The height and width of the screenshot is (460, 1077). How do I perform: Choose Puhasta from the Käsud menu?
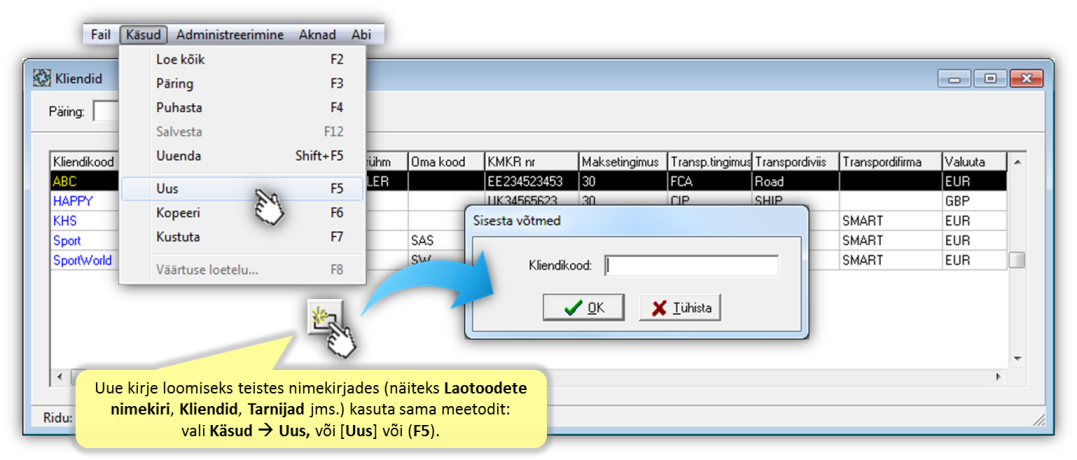242,108
